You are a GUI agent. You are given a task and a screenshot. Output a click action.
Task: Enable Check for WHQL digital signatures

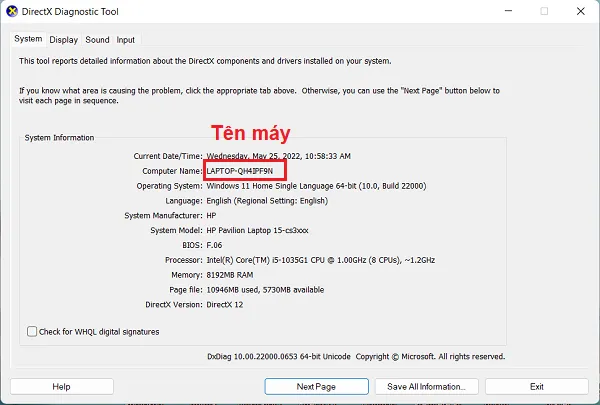pyautogui.click(x=31, y=331)
